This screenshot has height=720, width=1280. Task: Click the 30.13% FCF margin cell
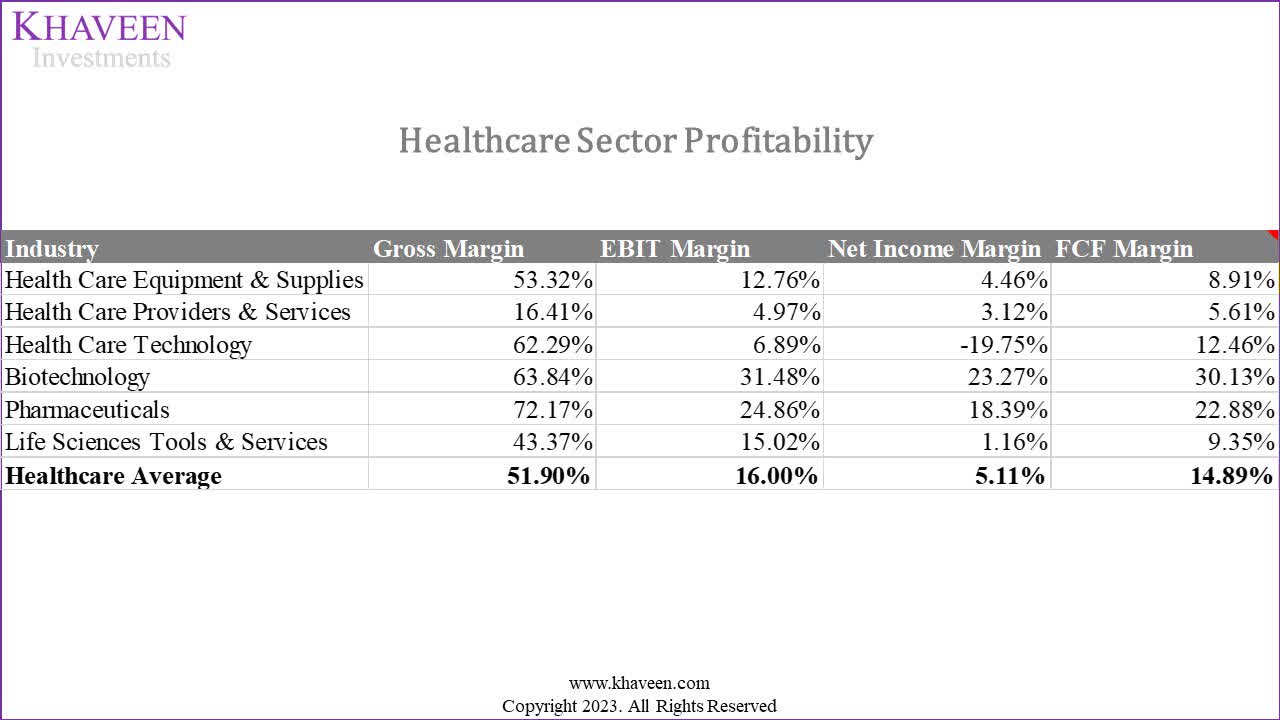(x=1232, y=377)
